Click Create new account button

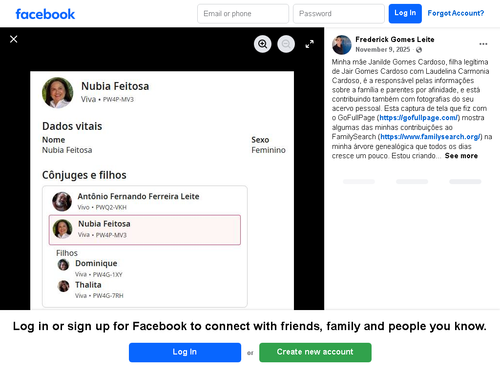click(315, 352)
